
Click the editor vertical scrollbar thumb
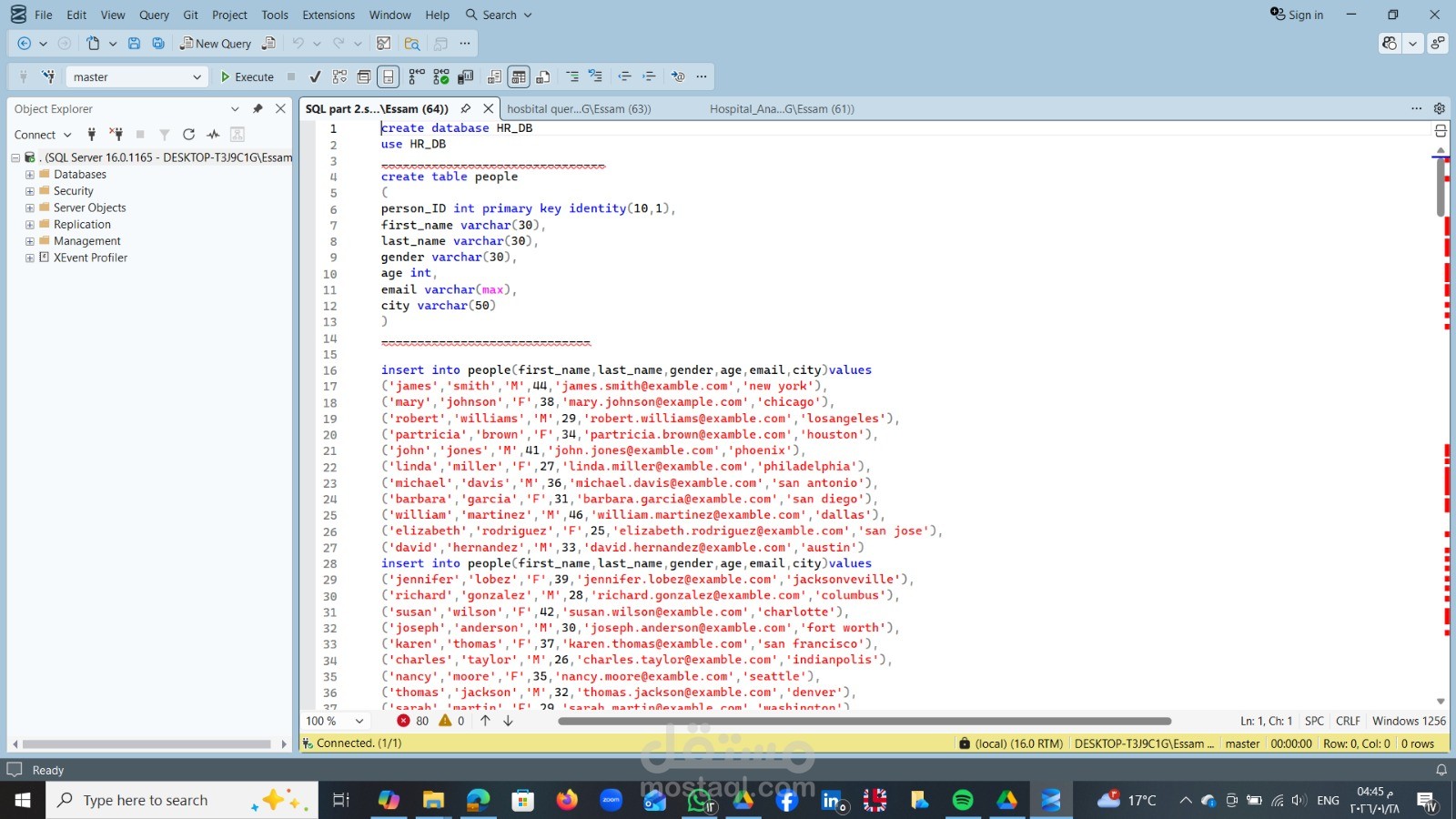pyautogui.click(x=1441, y=187)
